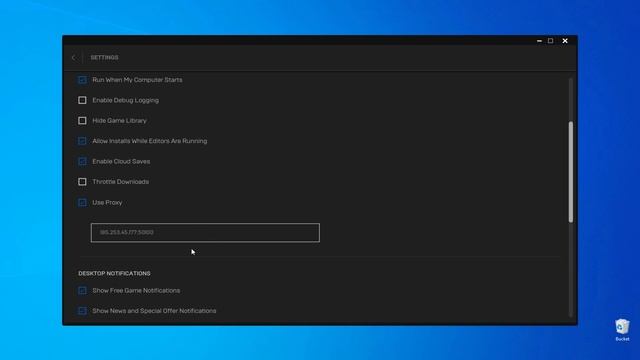Disable the Enable Cloud Saves checkbox

tap(82, 161)
